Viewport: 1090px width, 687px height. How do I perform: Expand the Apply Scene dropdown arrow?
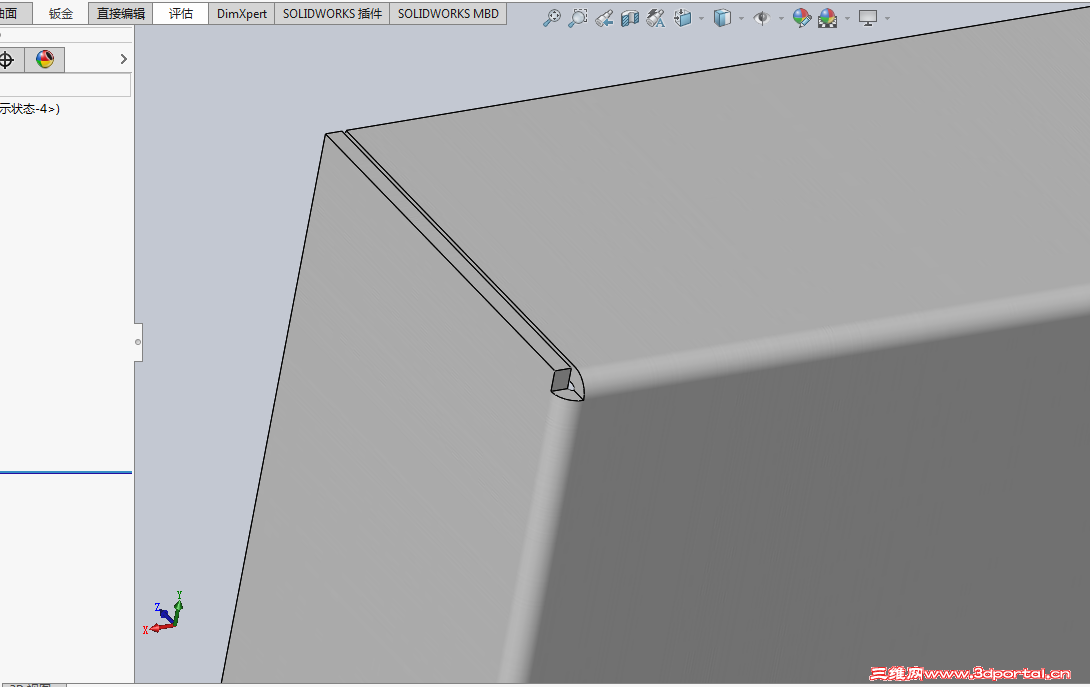(847, 19)
